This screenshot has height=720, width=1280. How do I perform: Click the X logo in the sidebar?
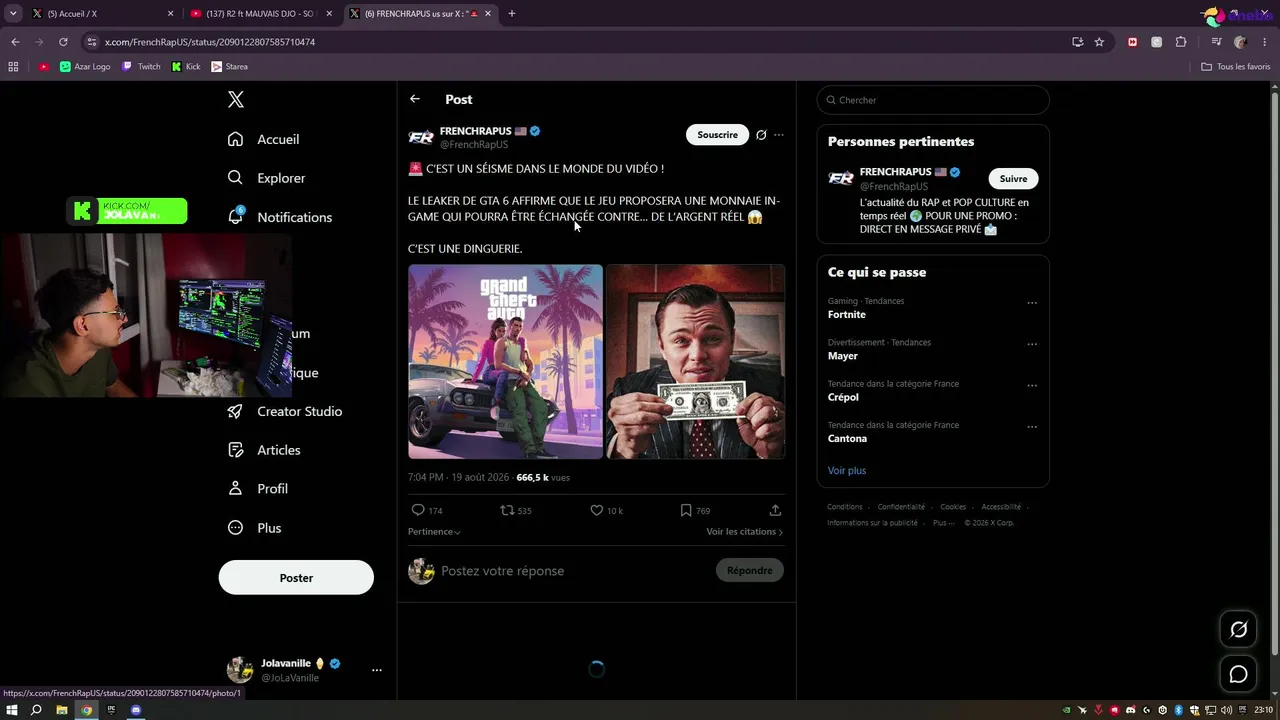coord(236,99)
